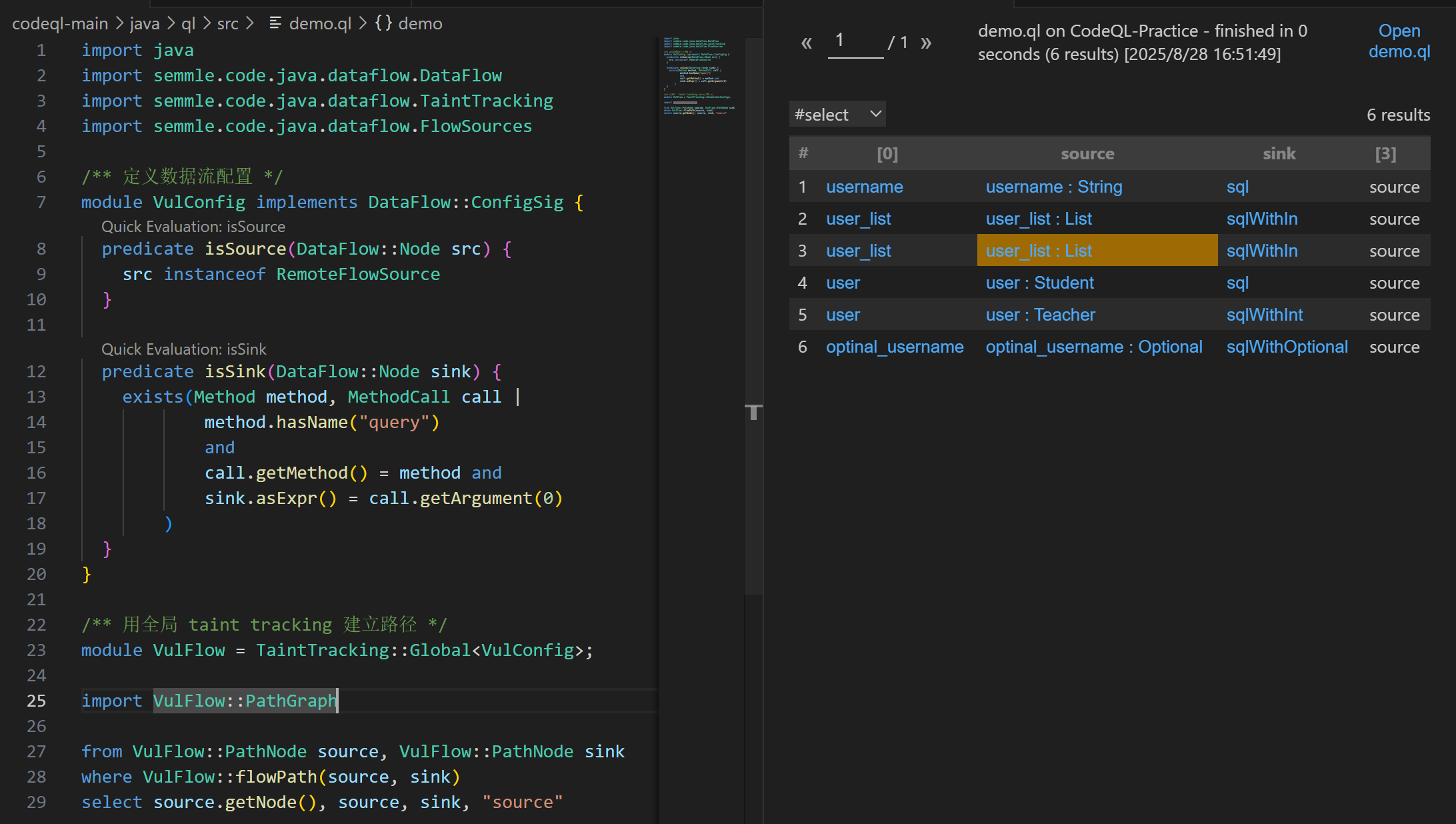This screenshot has width=1456, height=824.
Task: Click '6 results' count label
Action: click(x=1398, y=115)
